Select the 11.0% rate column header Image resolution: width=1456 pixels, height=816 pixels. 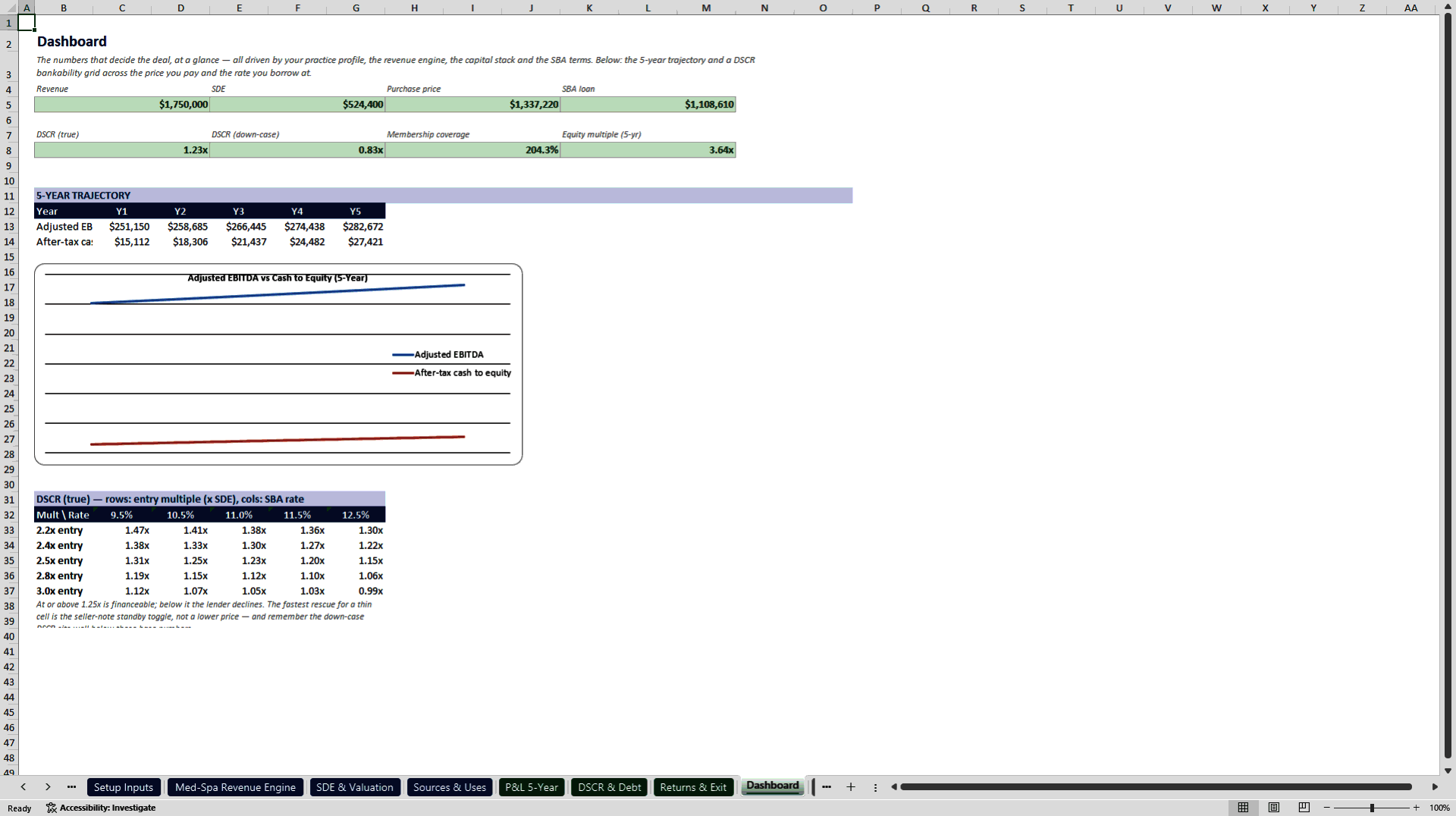tap(239, 515)
